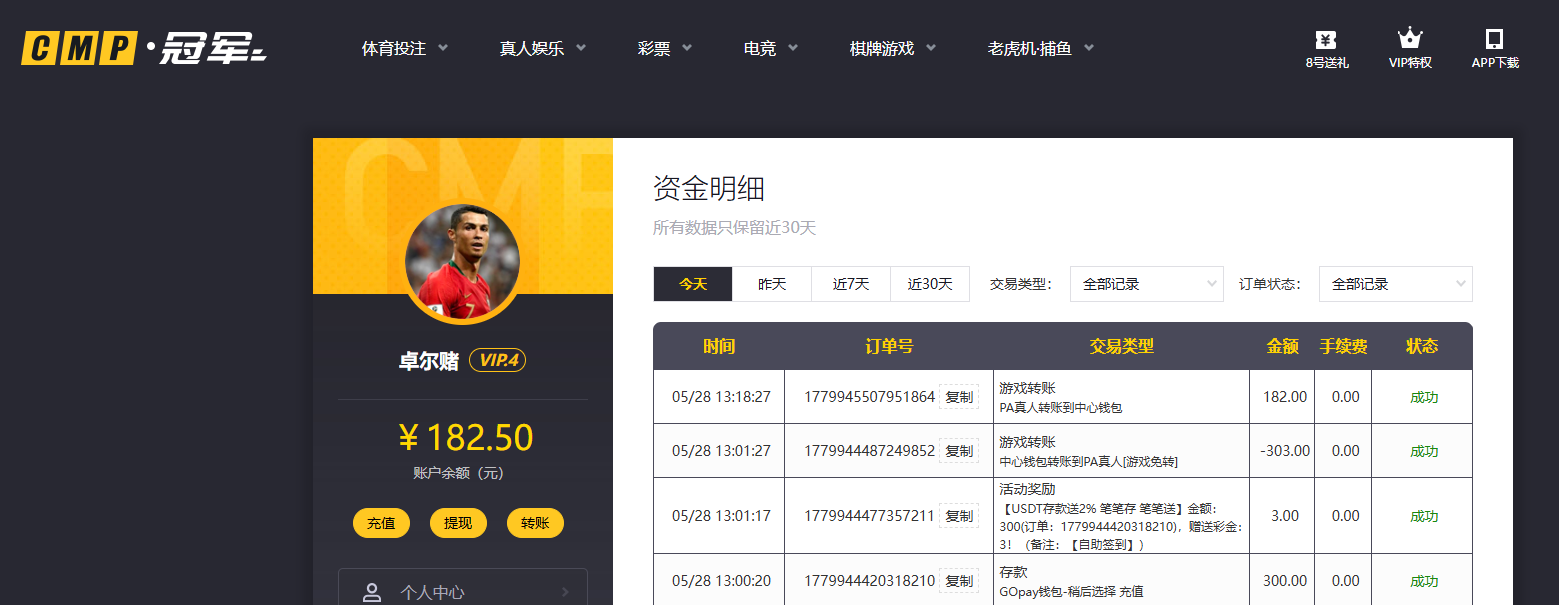Image resolution: width=1559 pixels, height=605 pixels.
Task: Select the 近7天 tab
Action: pos(851,284)
